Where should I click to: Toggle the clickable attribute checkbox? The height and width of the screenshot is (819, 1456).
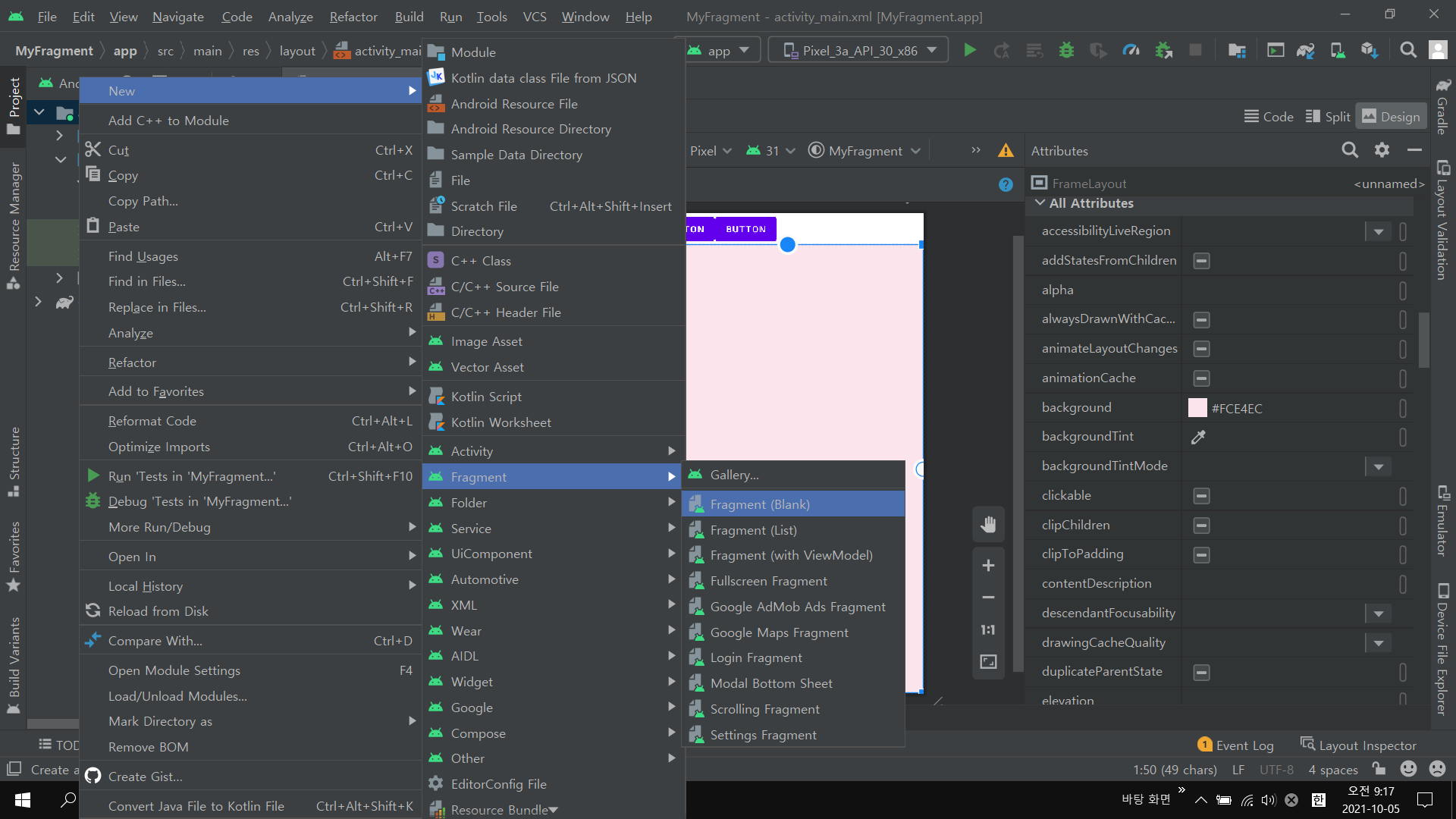[x=1201, y=496]
